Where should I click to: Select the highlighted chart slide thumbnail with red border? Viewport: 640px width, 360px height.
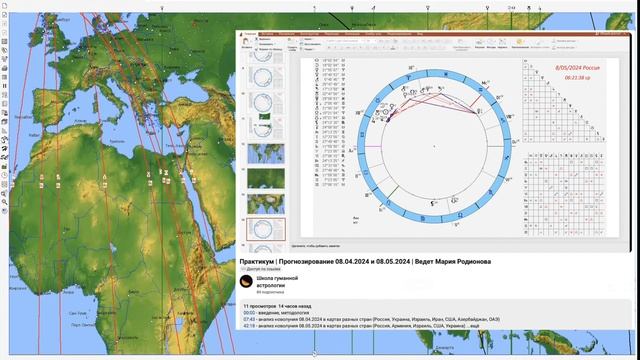pos(266,229)
